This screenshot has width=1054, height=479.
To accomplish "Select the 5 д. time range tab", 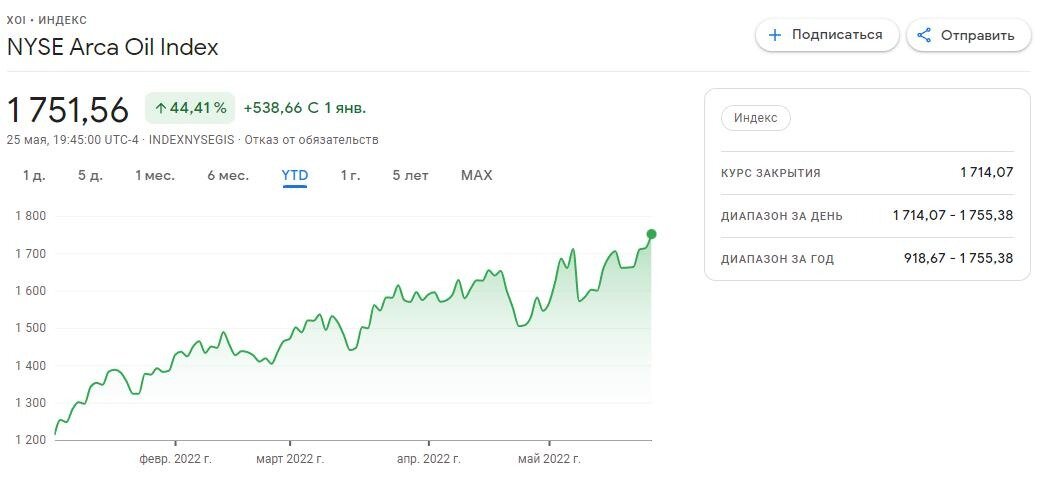I will pos(90,175).
